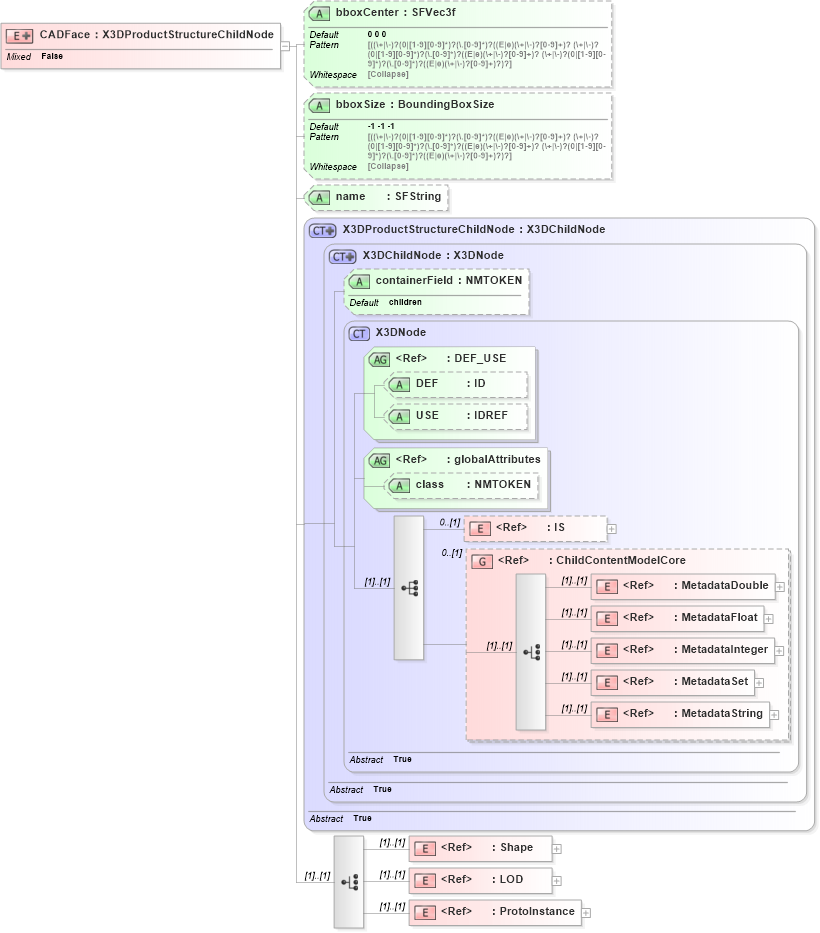
Task: Click the IS element E icon
Action: pos(480,528)
